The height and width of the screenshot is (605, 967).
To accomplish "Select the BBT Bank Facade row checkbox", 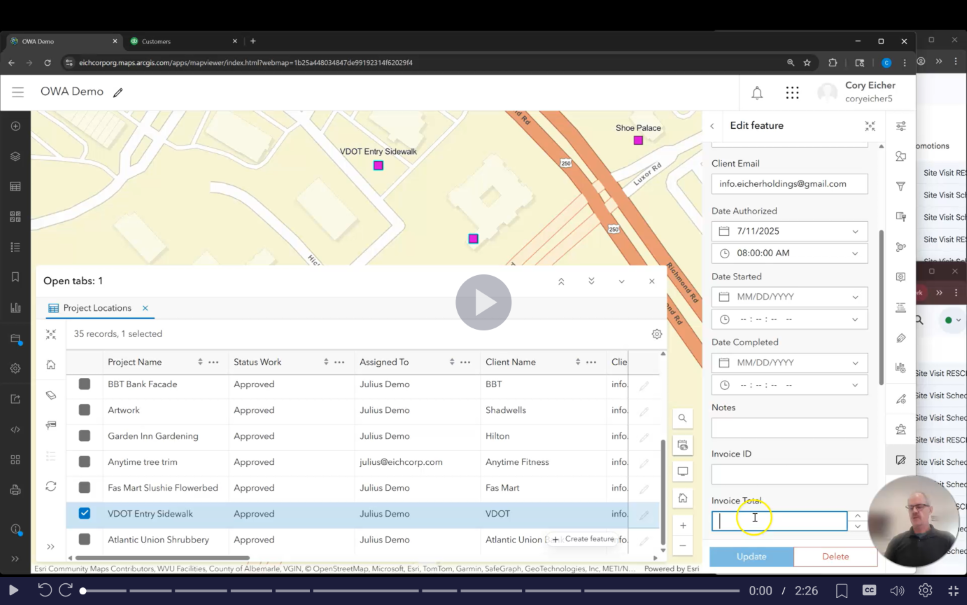I will tap(85, 384).
